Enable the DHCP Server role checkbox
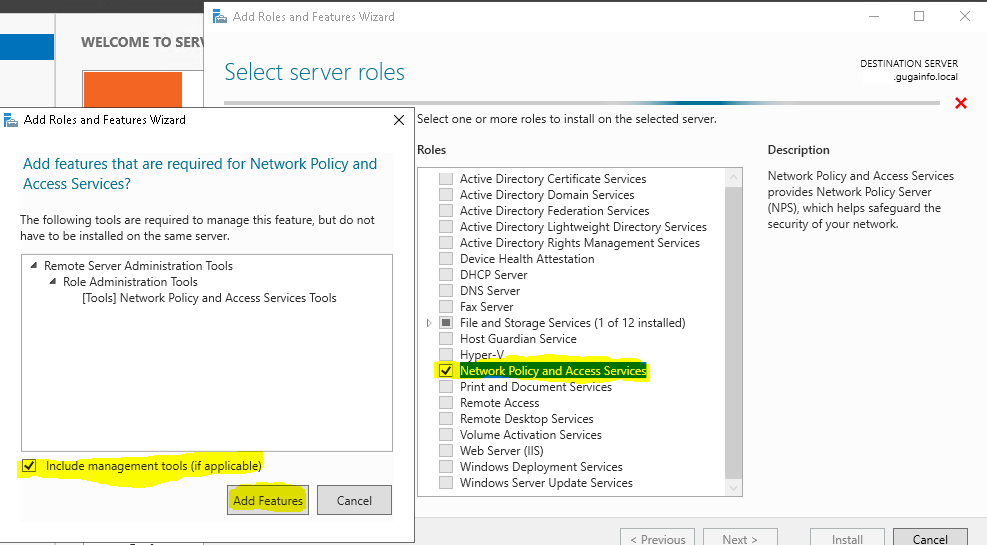Screen dimensions: 987x545 (x=446, y=275)
